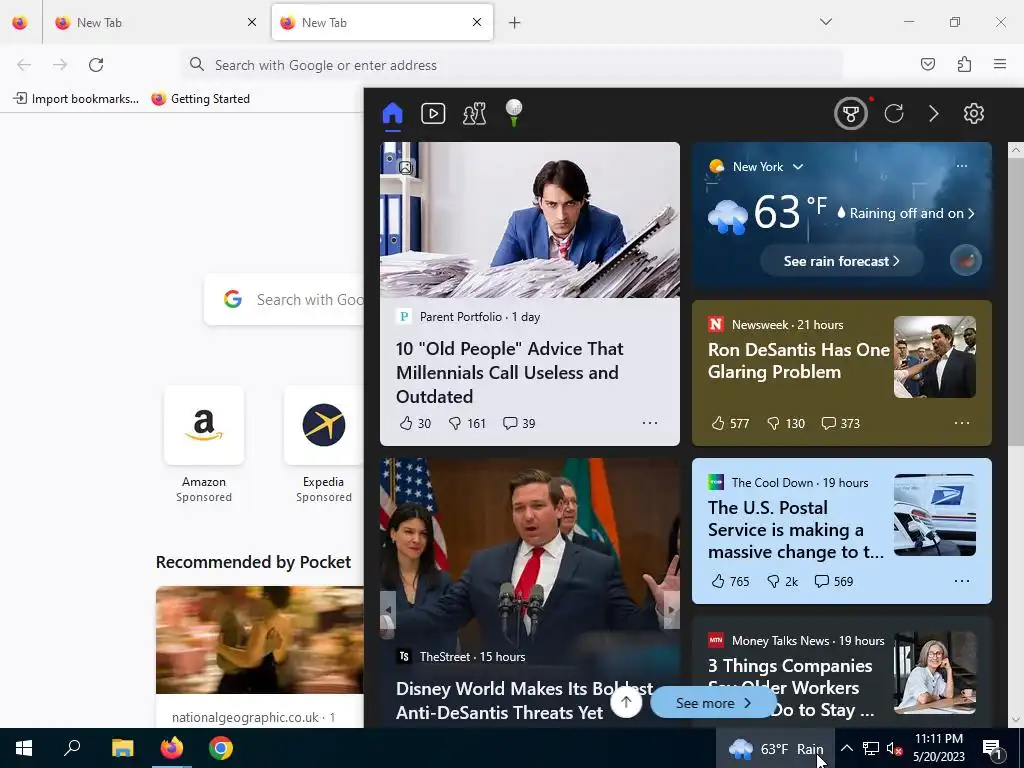The width and height of the screenshot is (1024, 768).
Task: Close the first New Tab
Action: pyautogui.click(x=252, y=22)
